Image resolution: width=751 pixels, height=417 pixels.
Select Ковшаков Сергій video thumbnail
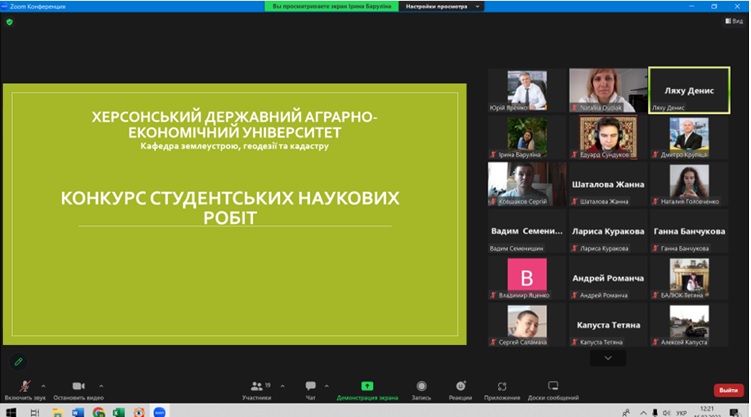[527, 184]
